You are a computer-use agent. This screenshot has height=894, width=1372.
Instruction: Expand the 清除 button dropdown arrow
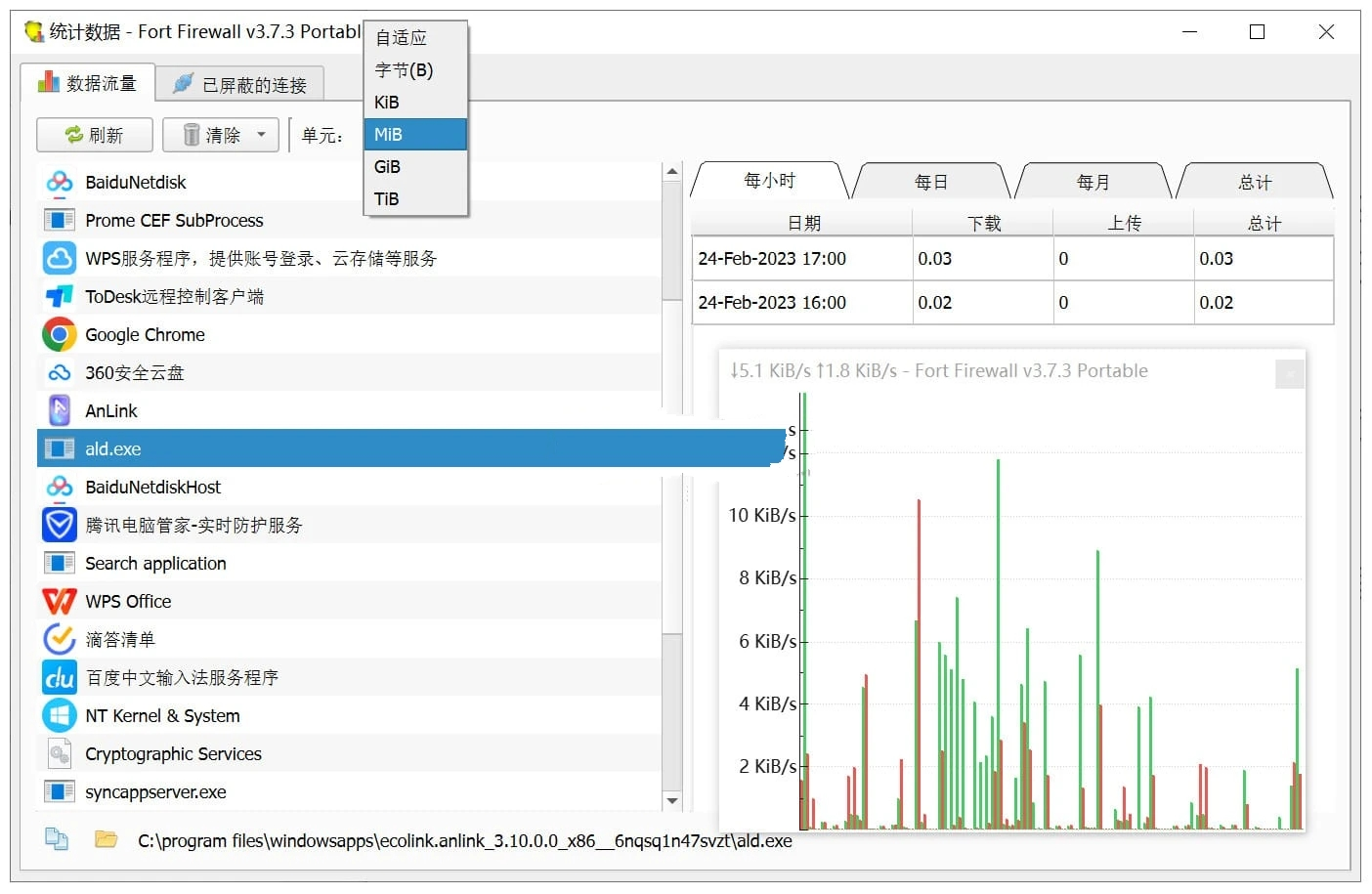click(262, 135)
